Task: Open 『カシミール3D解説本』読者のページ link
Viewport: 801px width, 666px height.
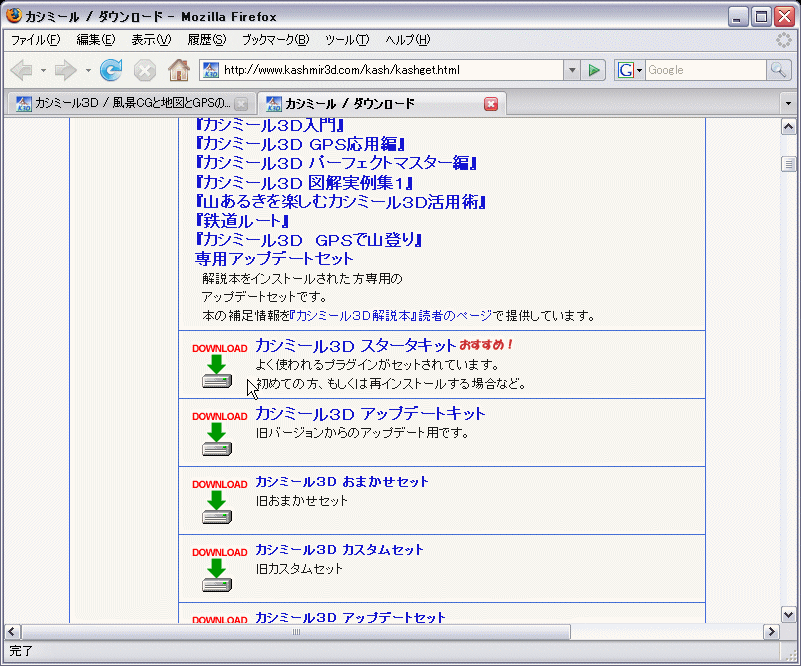Action: (x=391, y=316)
